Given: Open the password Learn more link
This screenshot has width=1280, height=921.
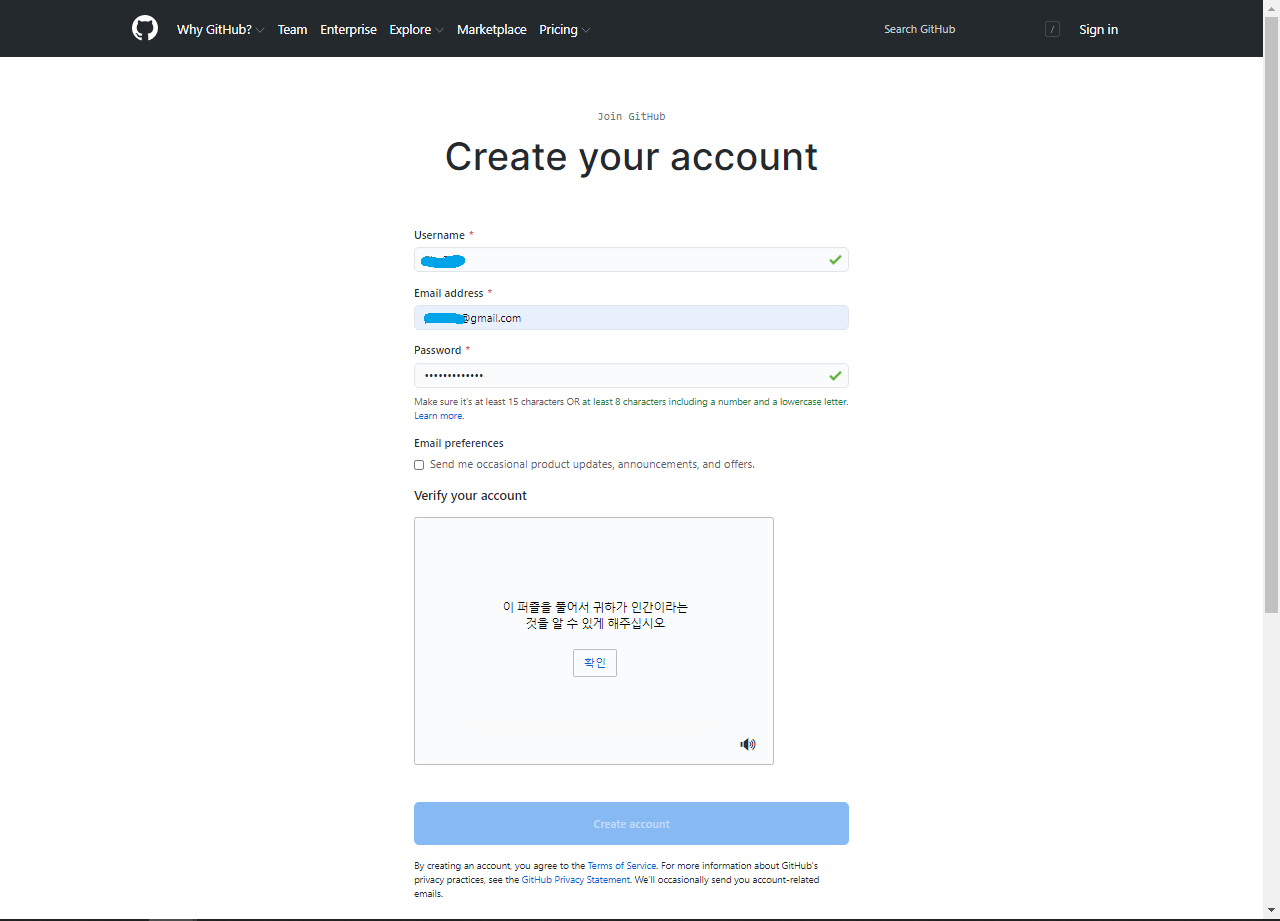Looking at the screenshot, I should pyautogui.click(x=438, y=416).
